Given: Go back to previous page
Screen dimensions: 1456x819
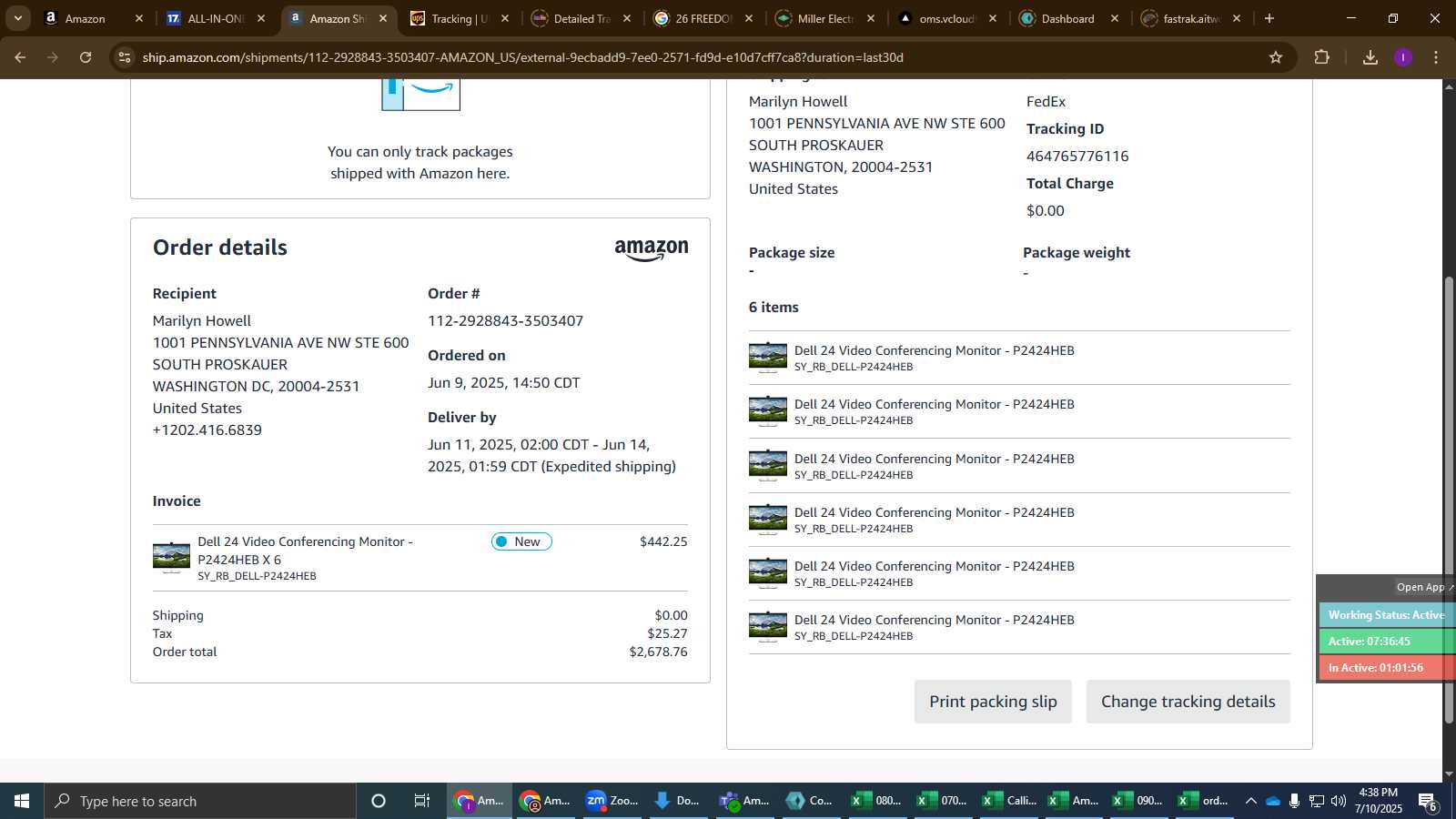Looking at the screenshot, I should click(x=20, y=57).
